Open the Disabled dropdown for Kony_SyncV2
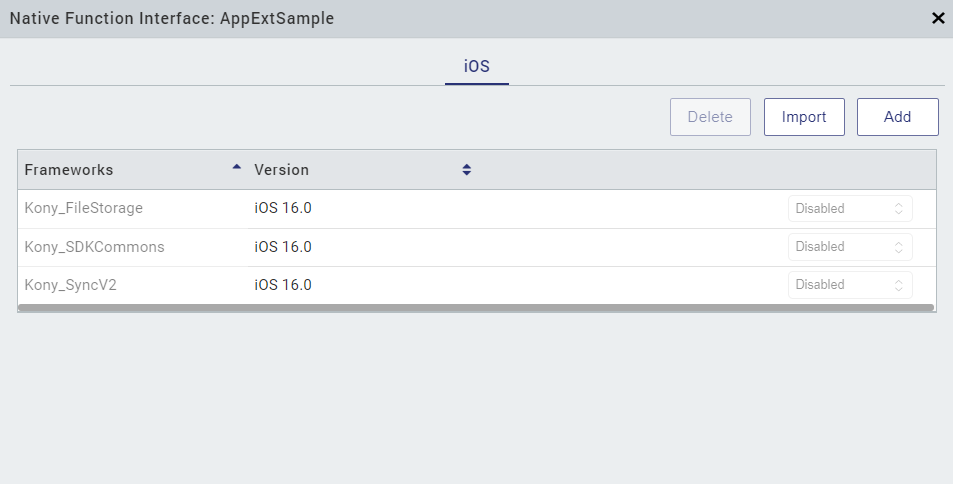The image size is (953, 484). 849,285
